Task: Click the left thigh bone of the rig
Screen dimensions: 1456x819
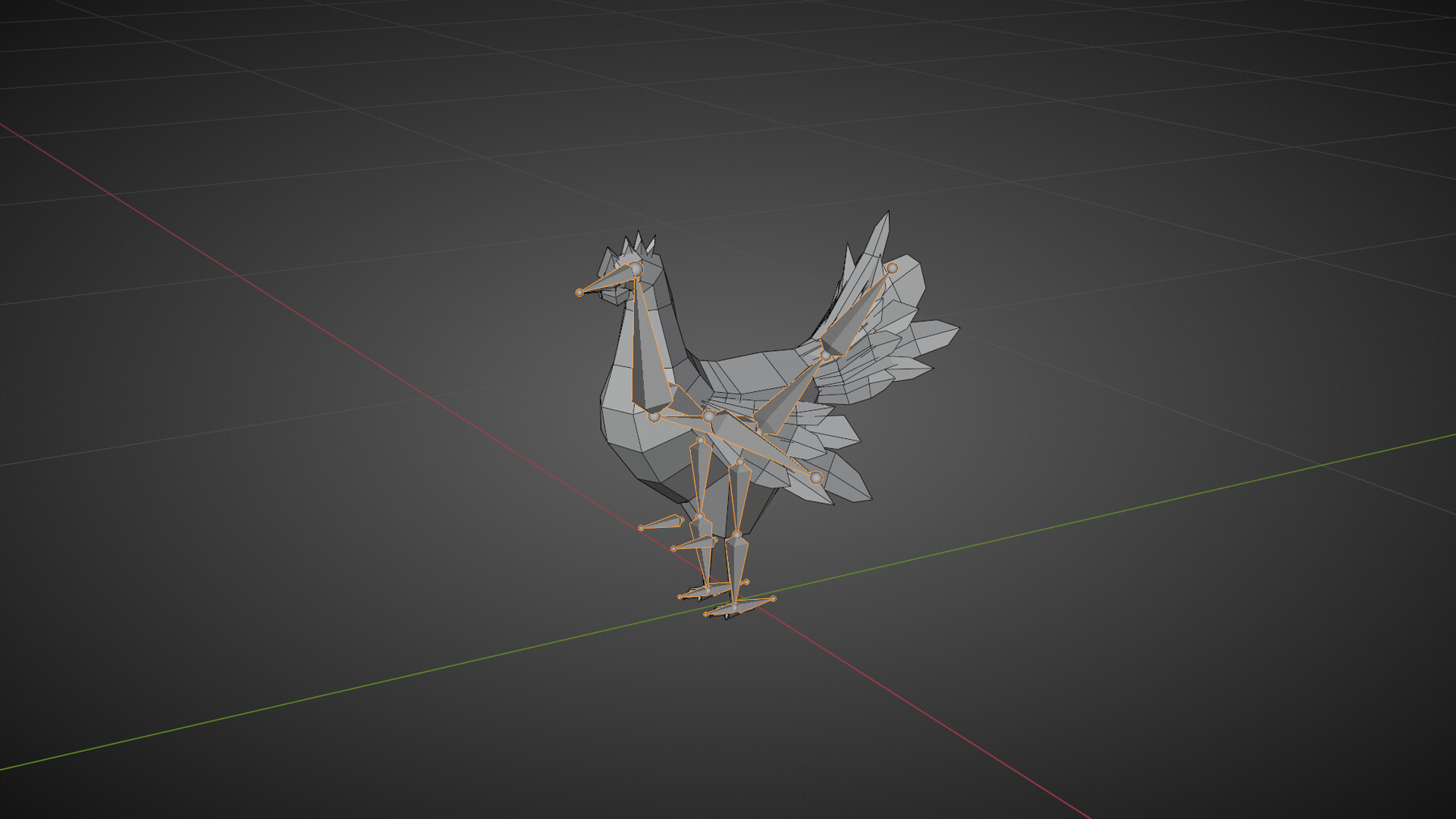Action: click(701, 475)
